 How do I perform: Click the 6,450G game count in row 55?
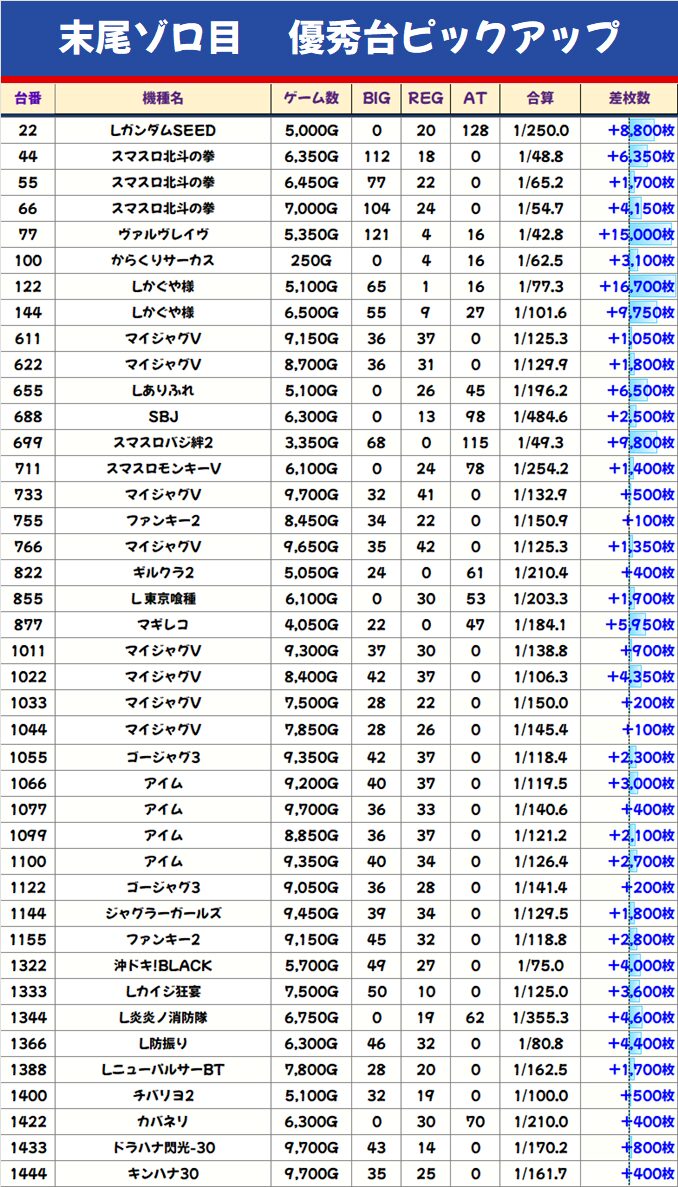coord(312,182)
